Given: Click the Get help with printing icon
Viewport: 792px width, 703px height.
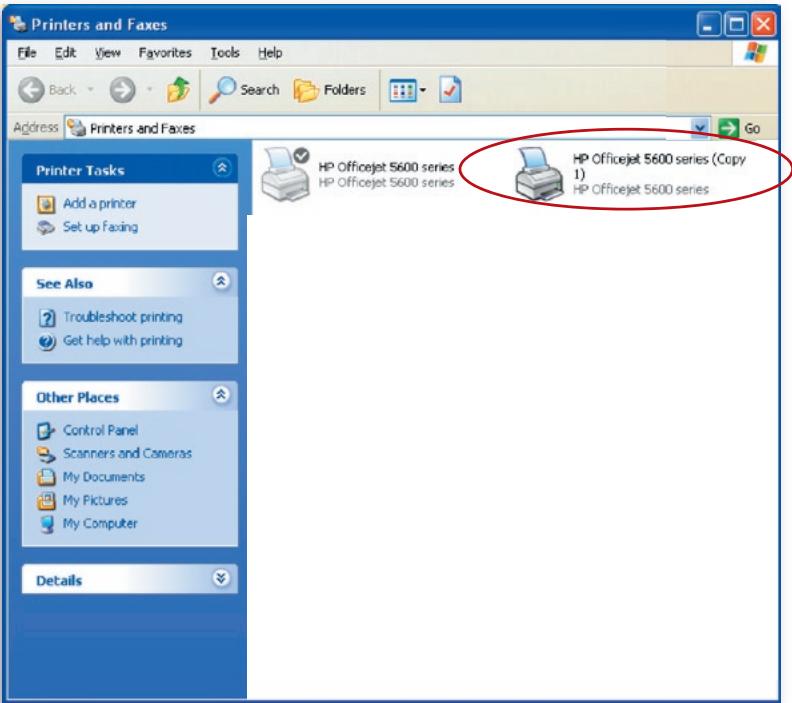Looking at the screenshot, I should pyautogui.click(x=46, y=342).
